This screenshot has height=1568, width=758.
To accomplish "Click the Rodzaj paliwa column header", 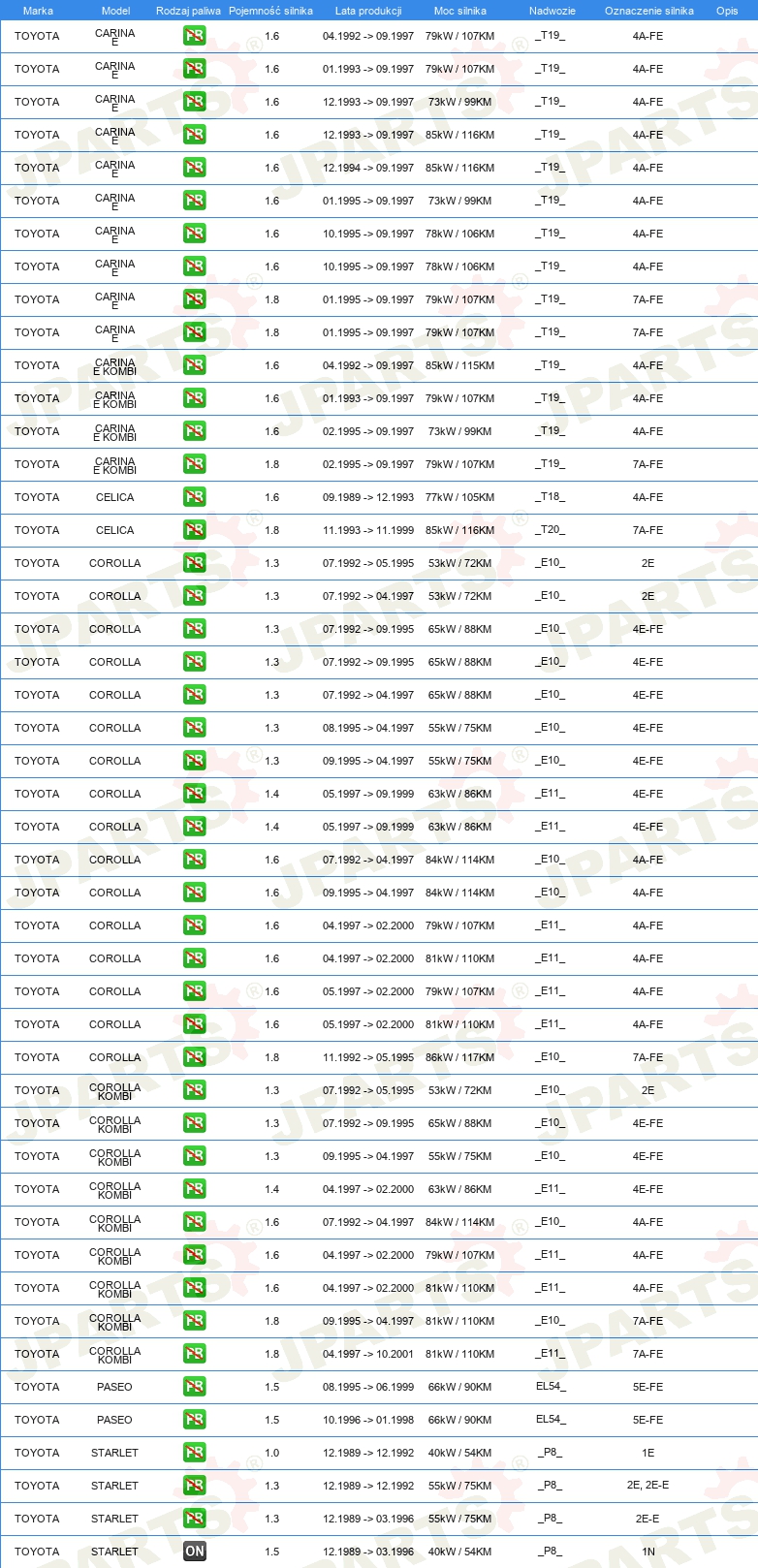I will click(188, 11).
